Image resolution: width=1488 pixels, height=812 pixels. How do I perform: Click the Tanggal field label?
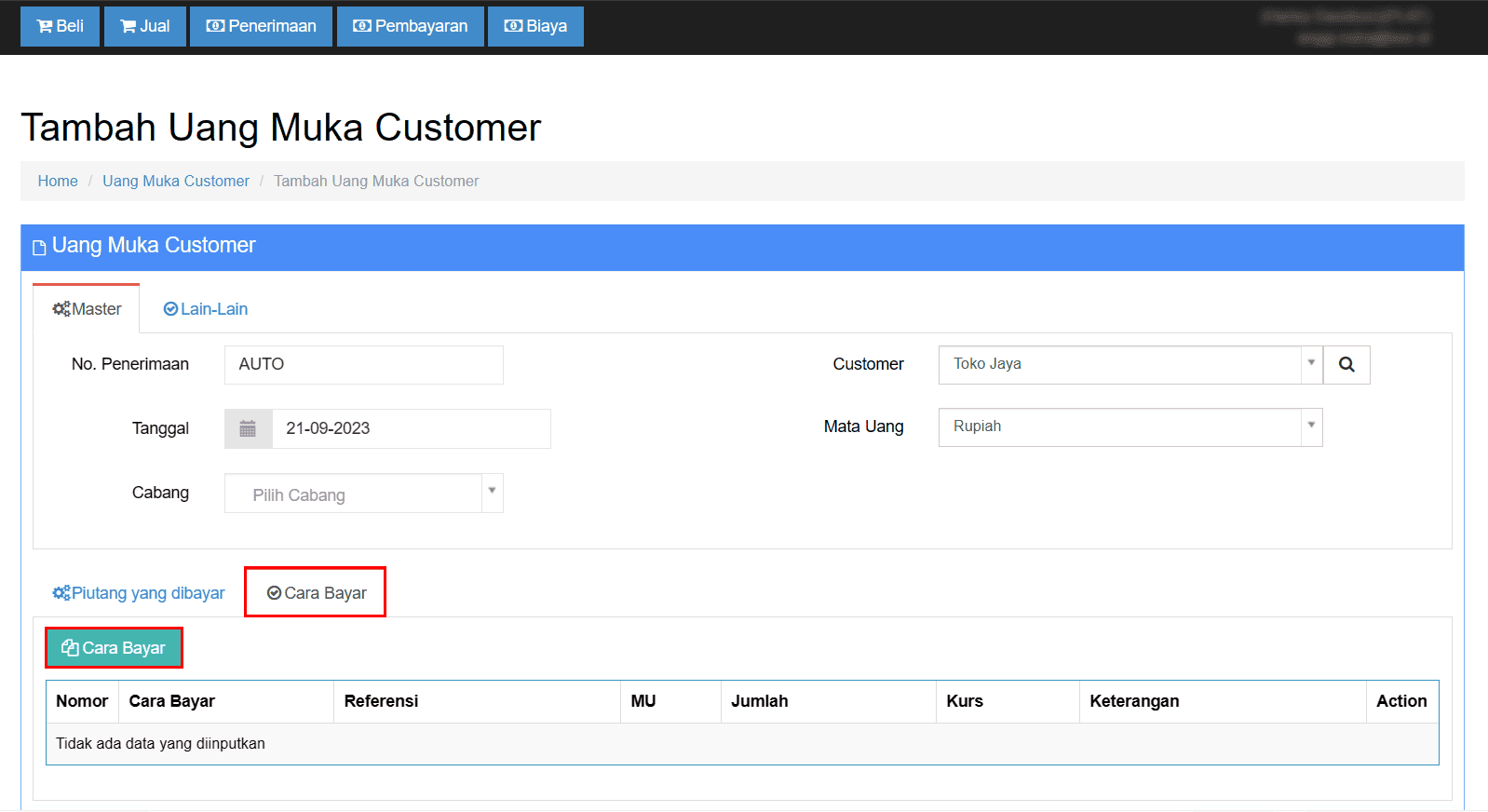click(x=160, y=428)
